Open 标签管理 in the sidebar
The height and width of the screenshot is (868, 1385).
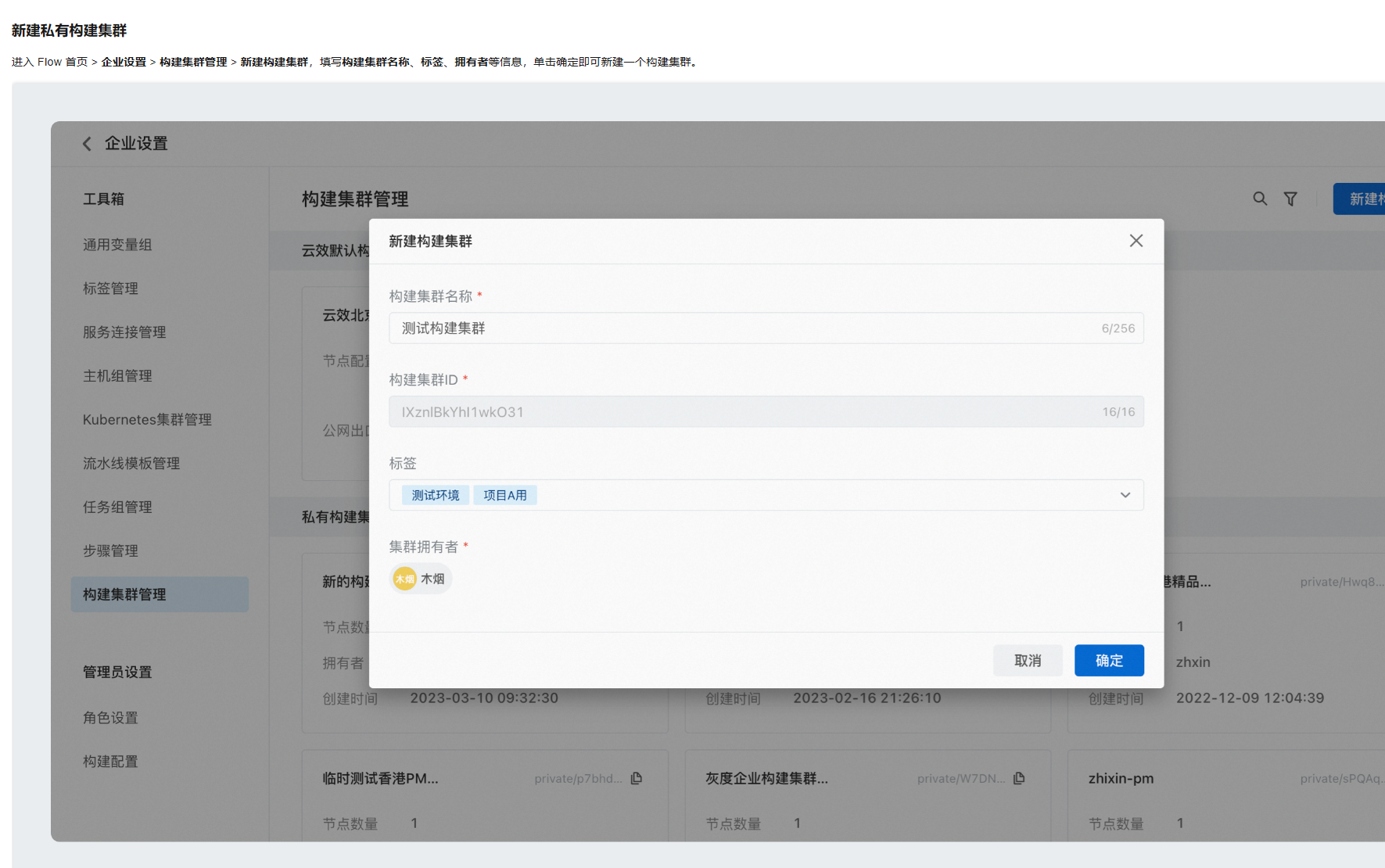110,289
